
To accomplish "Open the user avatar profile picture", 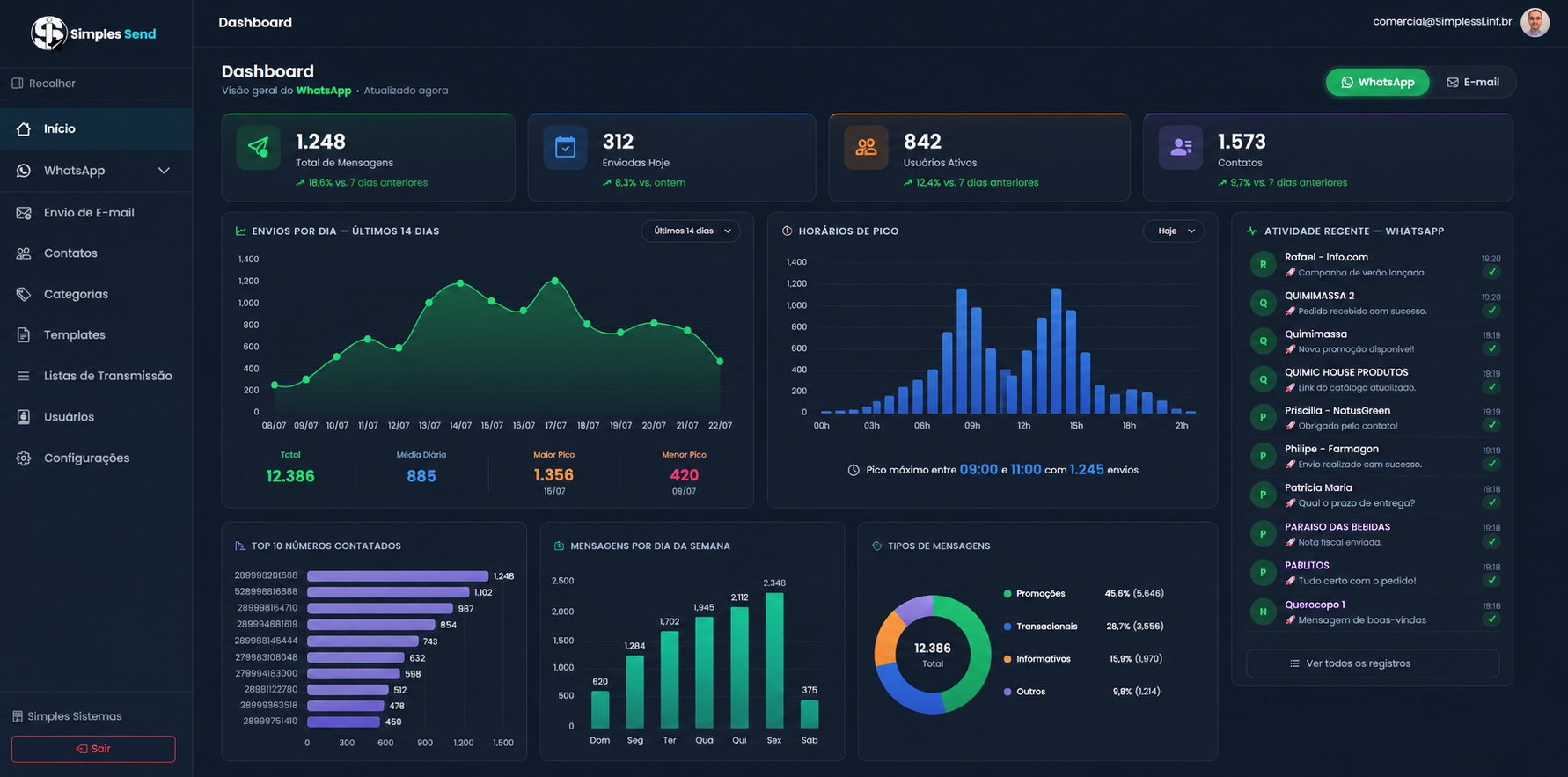I will [1535, 22].
